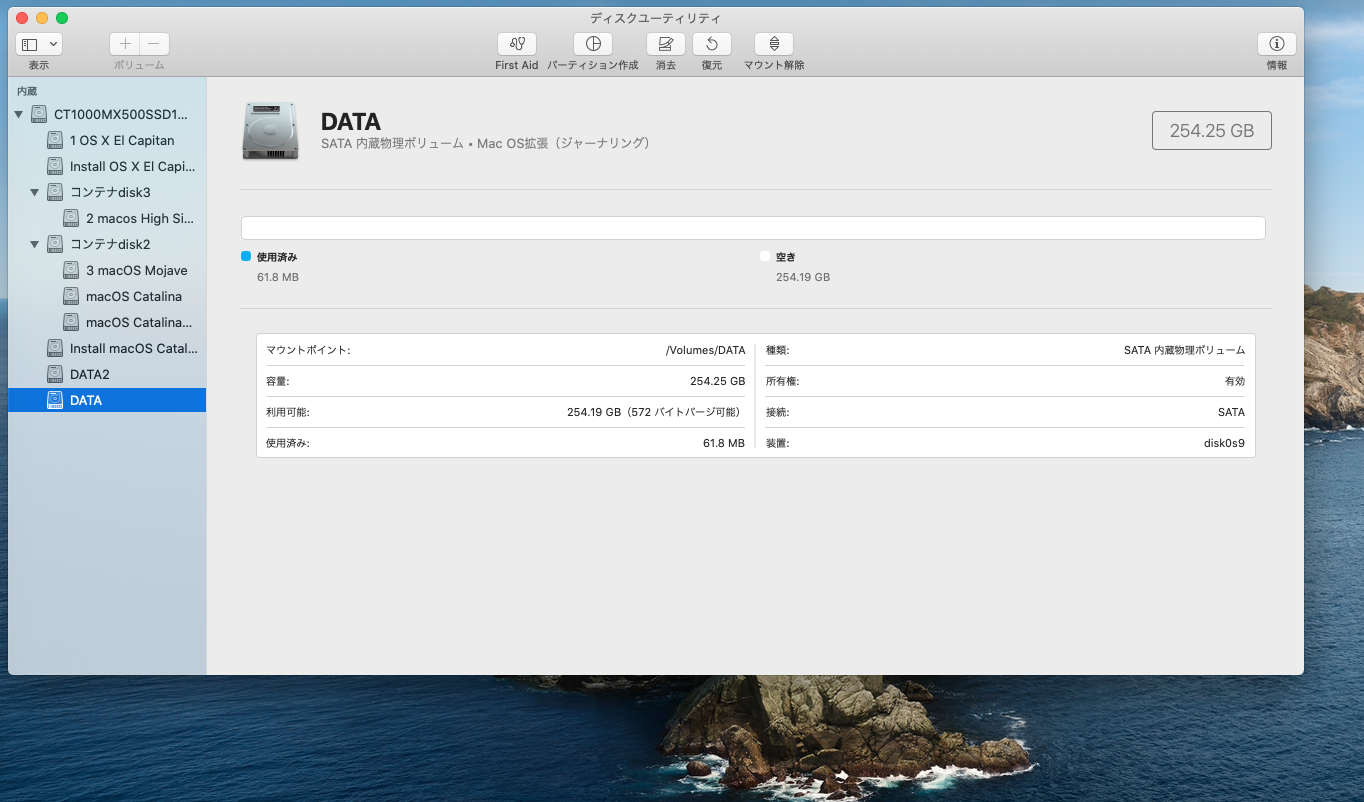Viewport: 1364px width, 802px height.
Task: Select the 1 OS X El Capitan volume
Action: click(107, 140)
